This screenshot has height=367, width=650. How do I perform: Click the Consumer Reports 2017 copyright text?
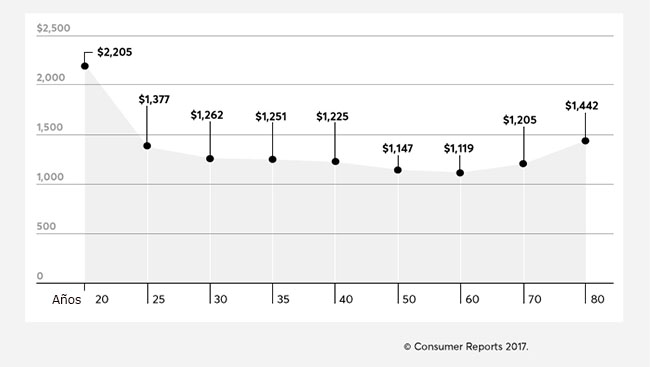click(x=466, y=347)
